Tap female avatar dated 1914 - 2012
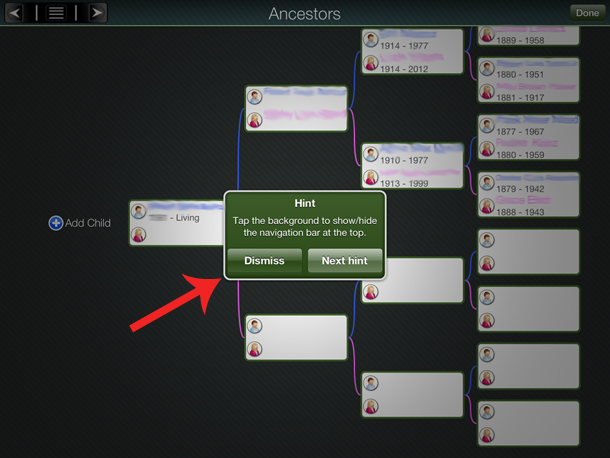This screenshot has height=458, width=610. tap(371, 63)
